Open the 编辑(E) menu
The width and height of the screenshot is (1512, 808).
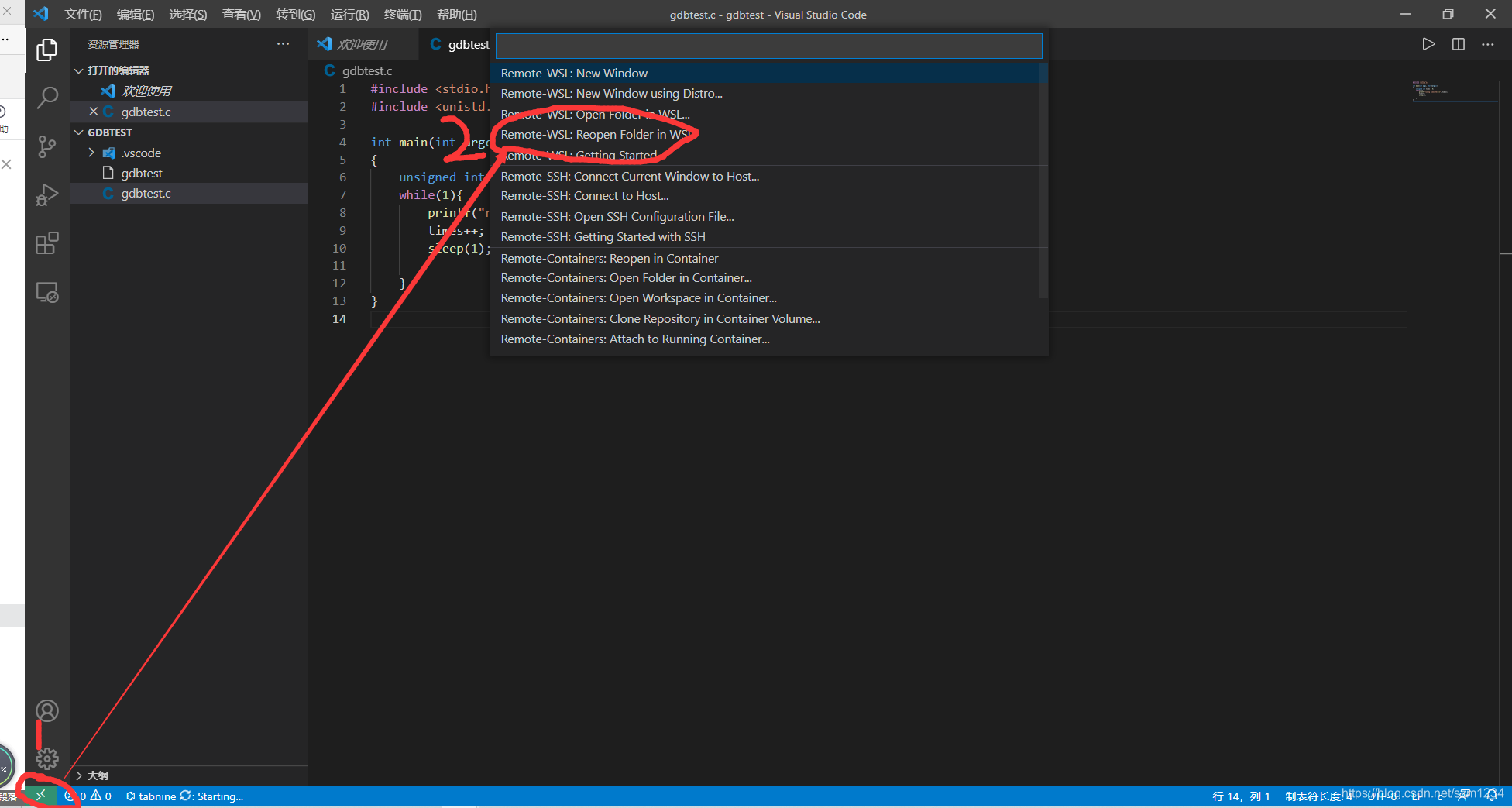[136, 15]
